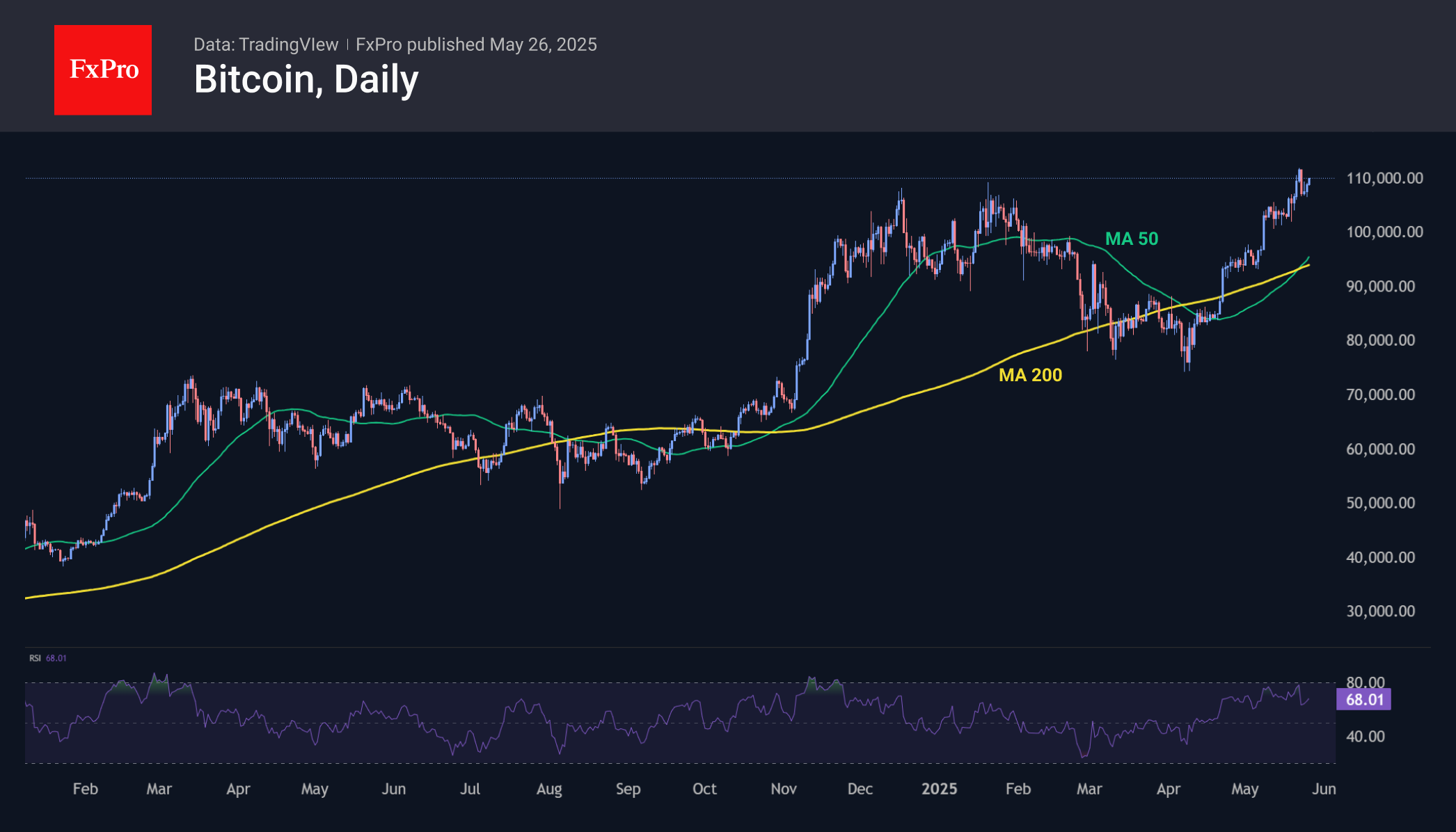The image size is (1456, 832).
Task: Click the 50,000.00 price axis label
Action: pyautogui.click(x=1380, y=502)
